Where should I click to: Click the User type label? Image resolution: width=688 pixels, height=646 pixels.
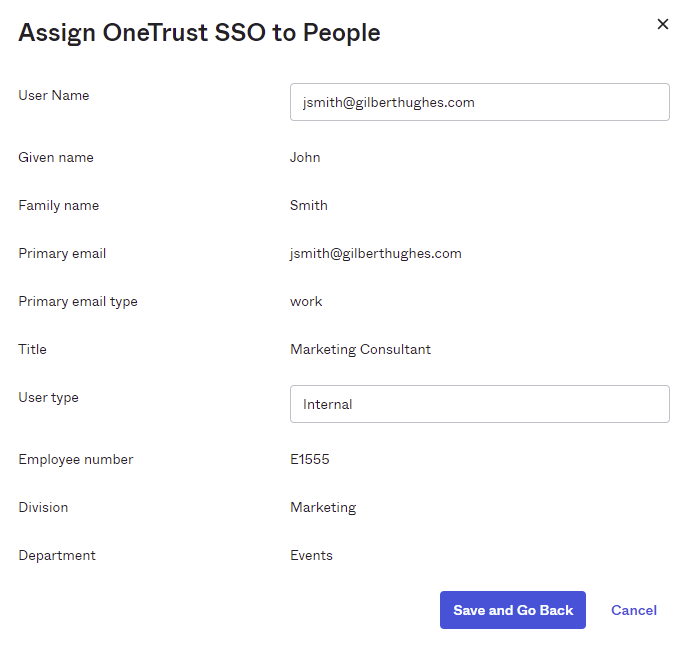pos(49,398)
